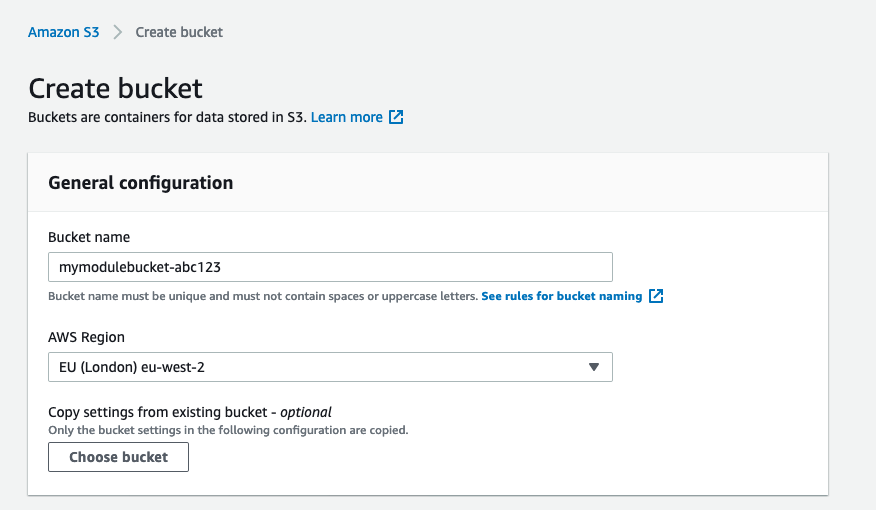The width and height of the screenshot is (876, 510).
Task: Click 'Buckets are containers' description text
Action: point(168,117)
